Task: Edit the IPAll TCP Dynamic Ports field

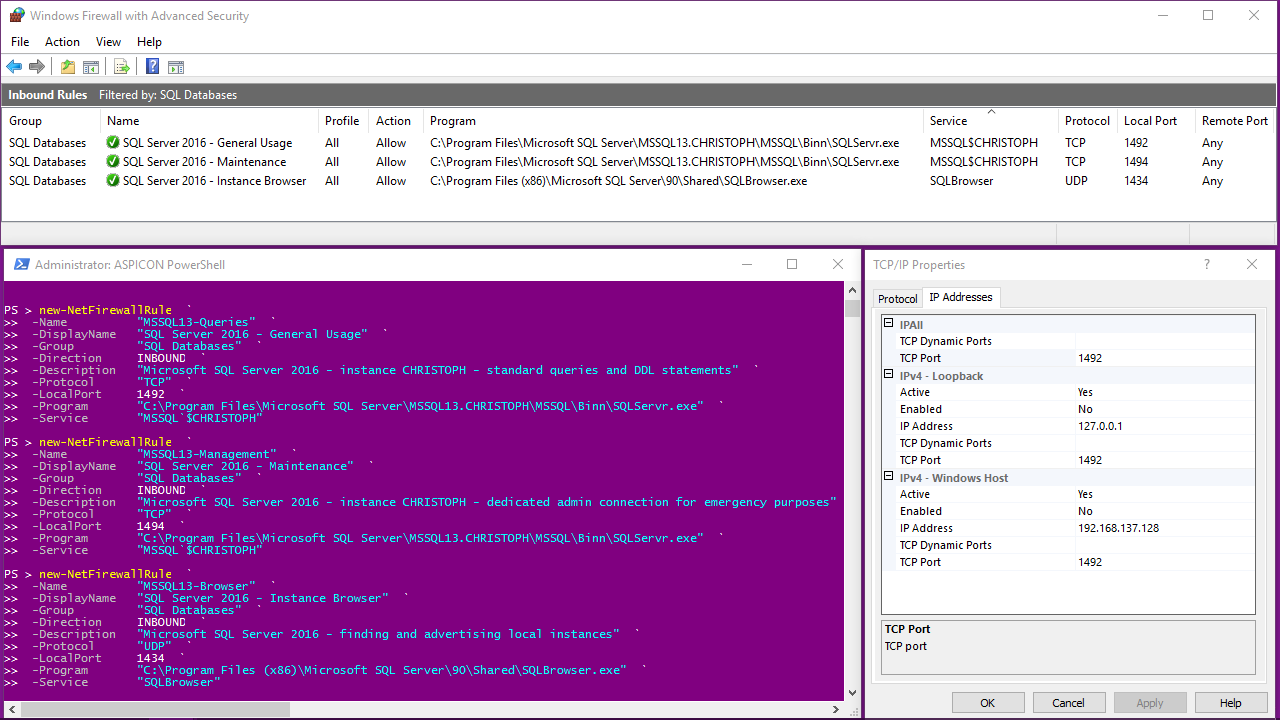Action: point(1165,341)
